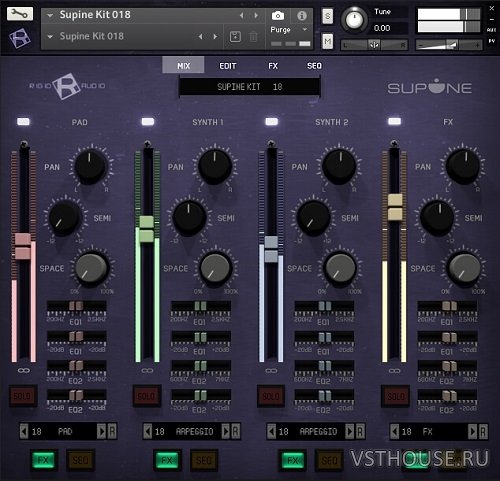Click the trash delete preset icon

(253, 36)
